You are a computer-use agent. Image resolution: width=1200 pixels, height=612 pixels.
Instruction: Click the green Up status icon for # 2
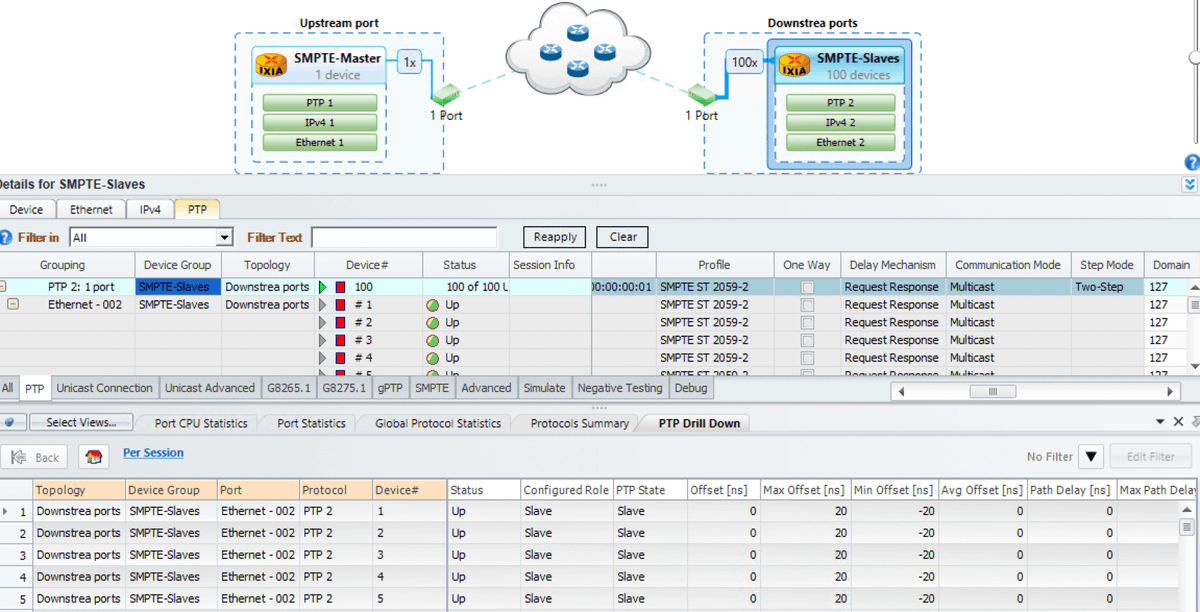[x=433, y=323]
